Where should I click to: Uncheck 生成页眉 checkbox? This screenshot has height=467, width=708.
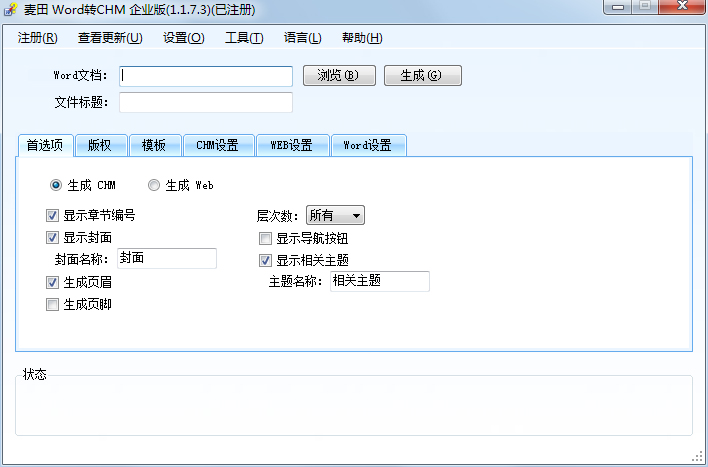pos(52,283)
